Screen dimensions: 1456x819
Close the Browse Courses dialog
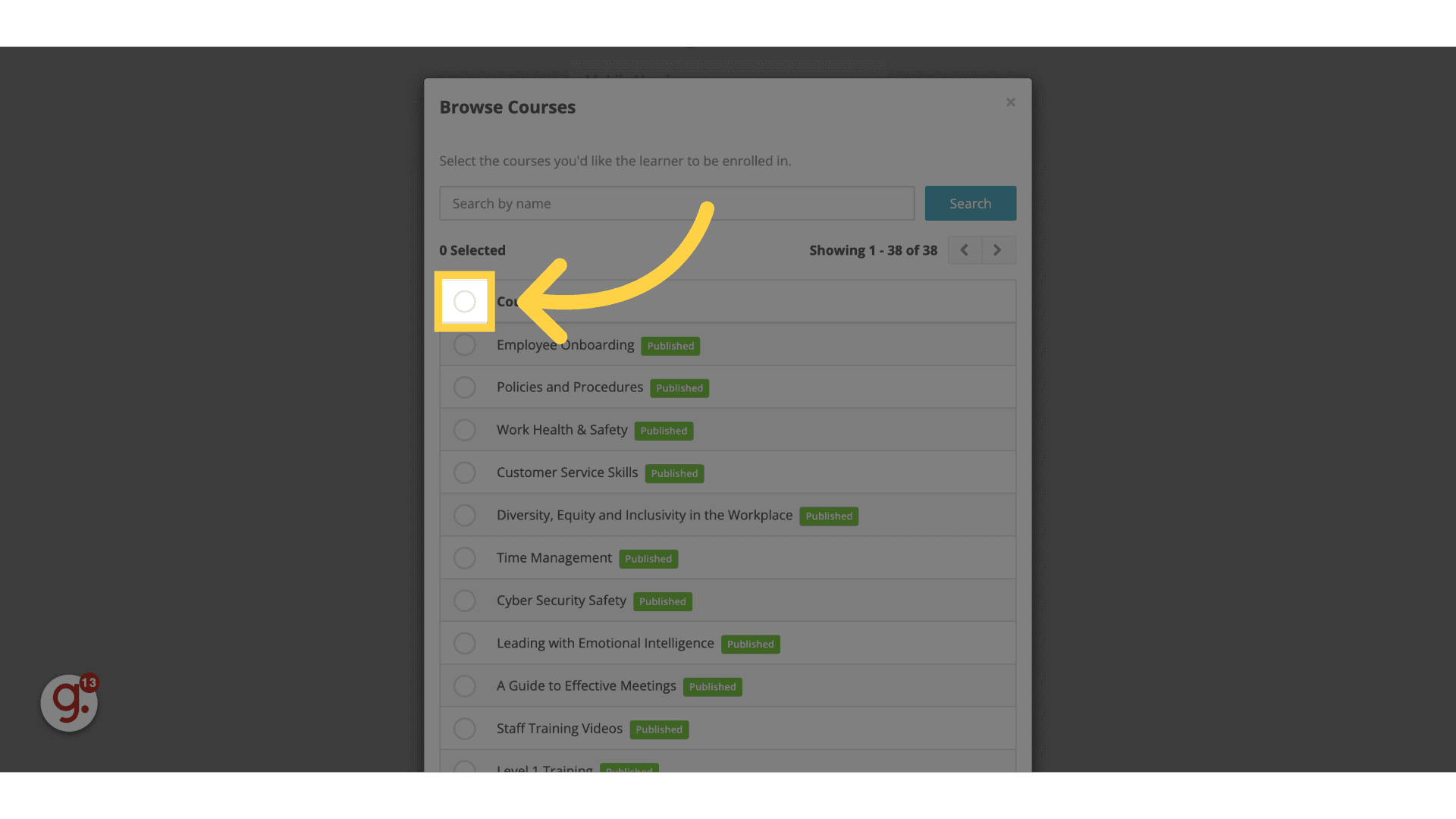tap(1010, 102)
